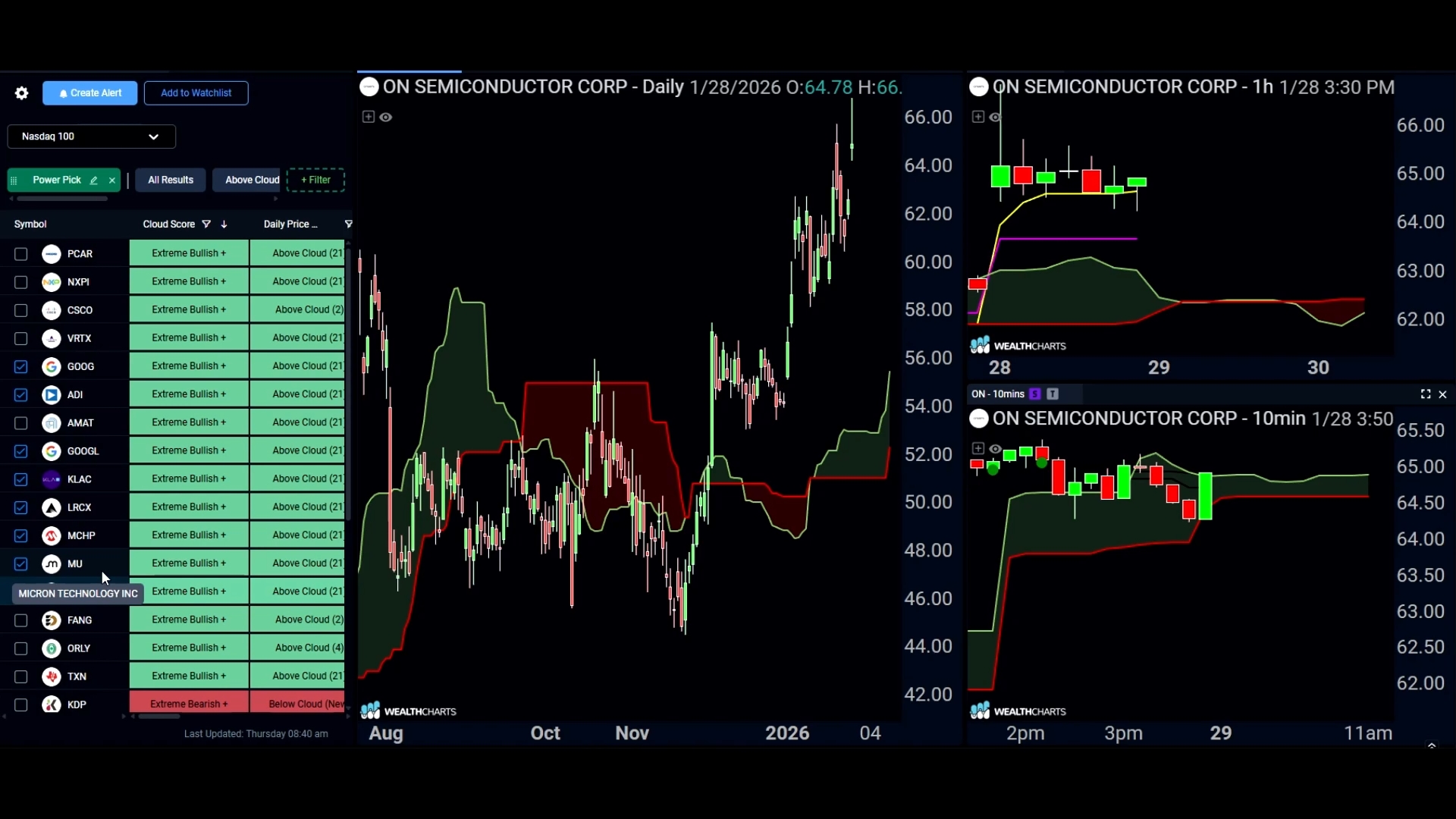Open the settings gear icon

[x=21, y=93]
